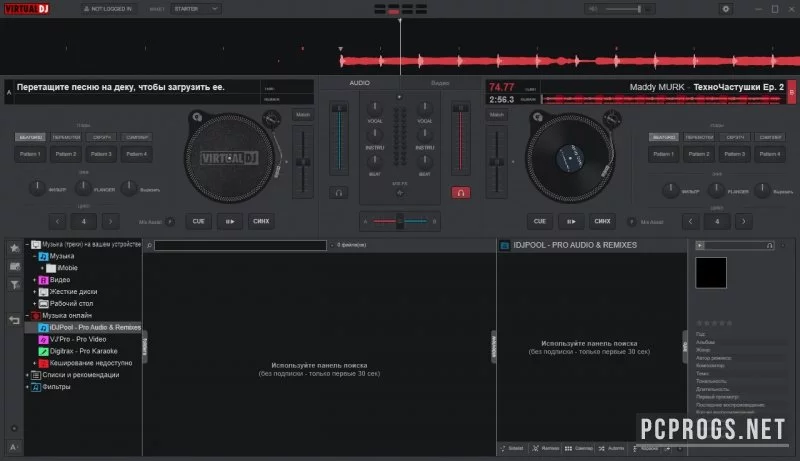Toggle loop value 4 on left deck
The width and height of the screenshot is (800, 461).
[84, 221]
